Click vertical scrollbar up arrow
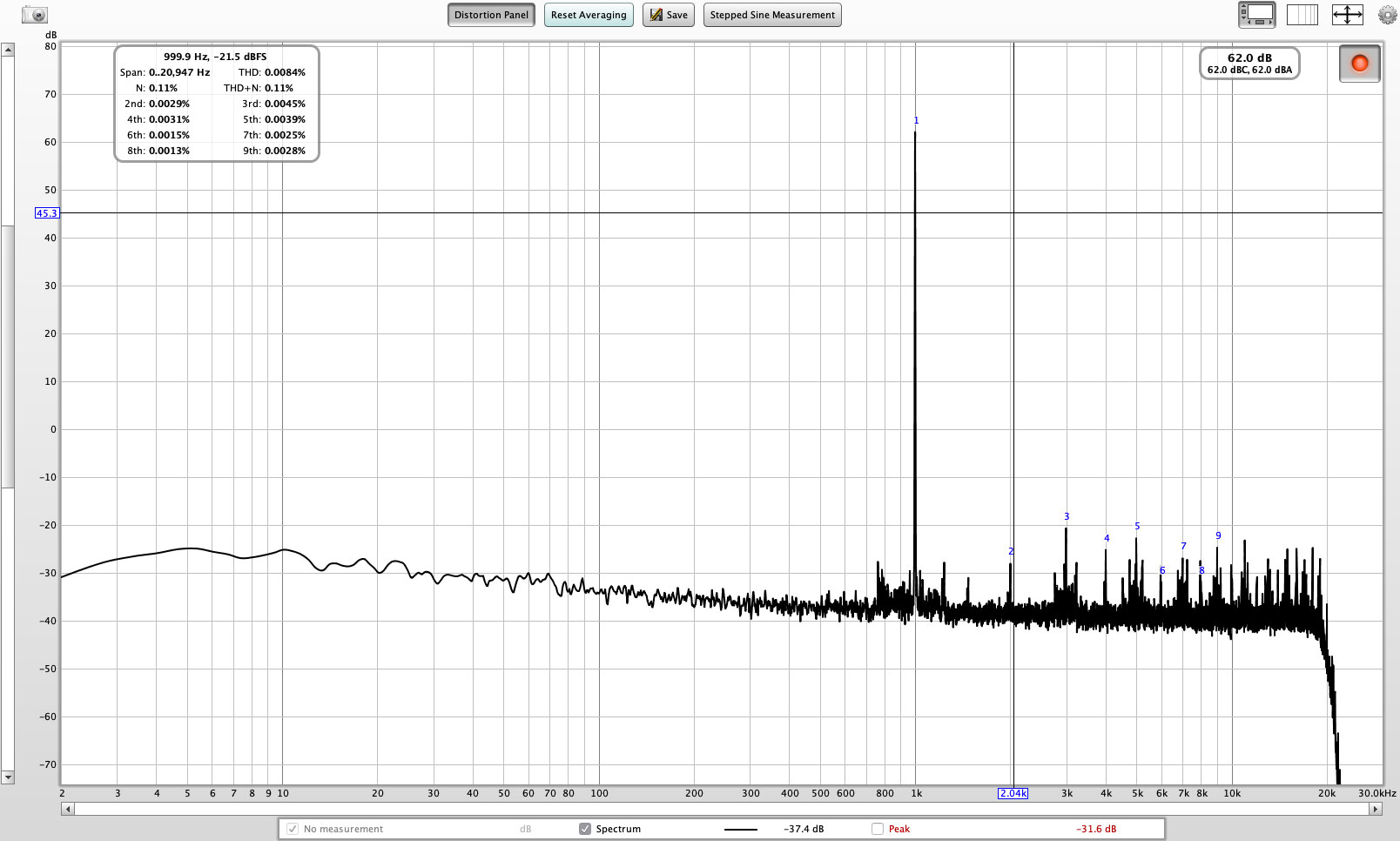 [x=8, y=50]
